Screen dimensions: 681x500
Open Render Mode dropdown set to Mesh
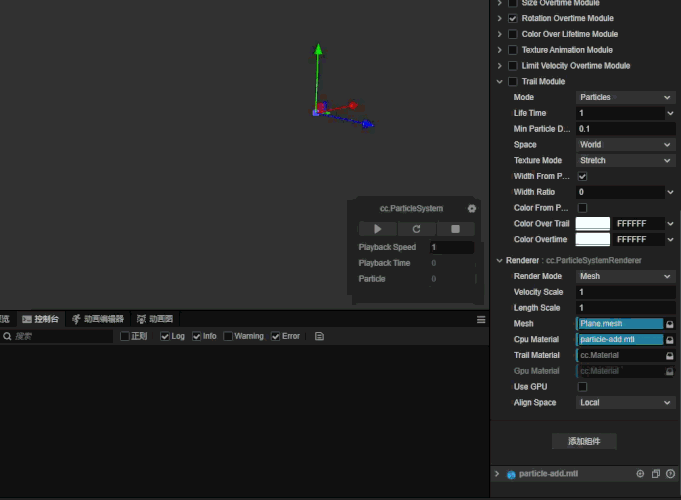pos(625,276)
